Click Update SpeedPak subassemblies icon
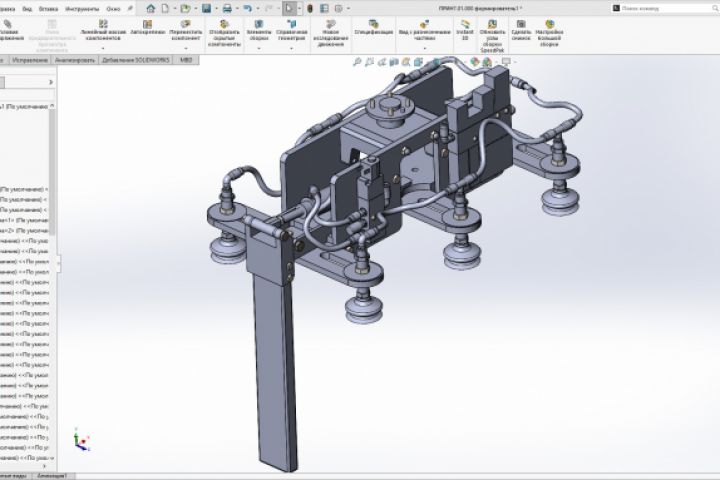Viewport: 720px width, 480px height. point(492,36)
